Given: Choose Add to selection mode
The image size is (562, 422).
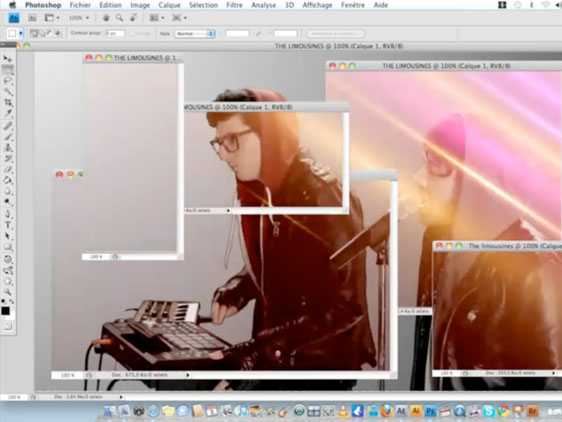Looking at the screenshot, I should point(42,34).
